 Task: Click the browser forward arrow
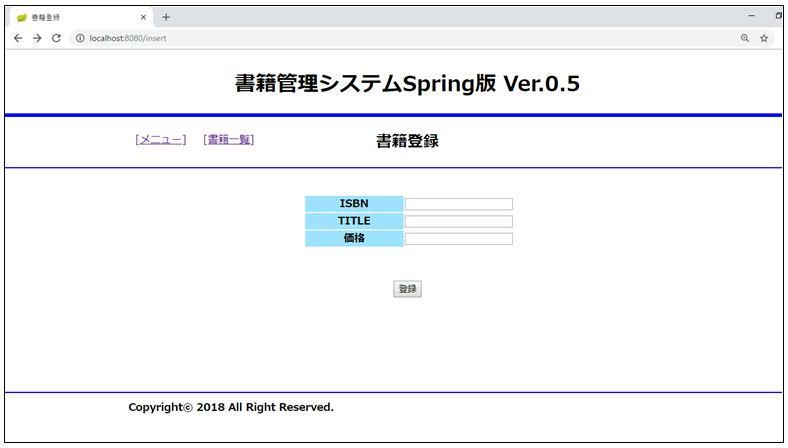37,38
